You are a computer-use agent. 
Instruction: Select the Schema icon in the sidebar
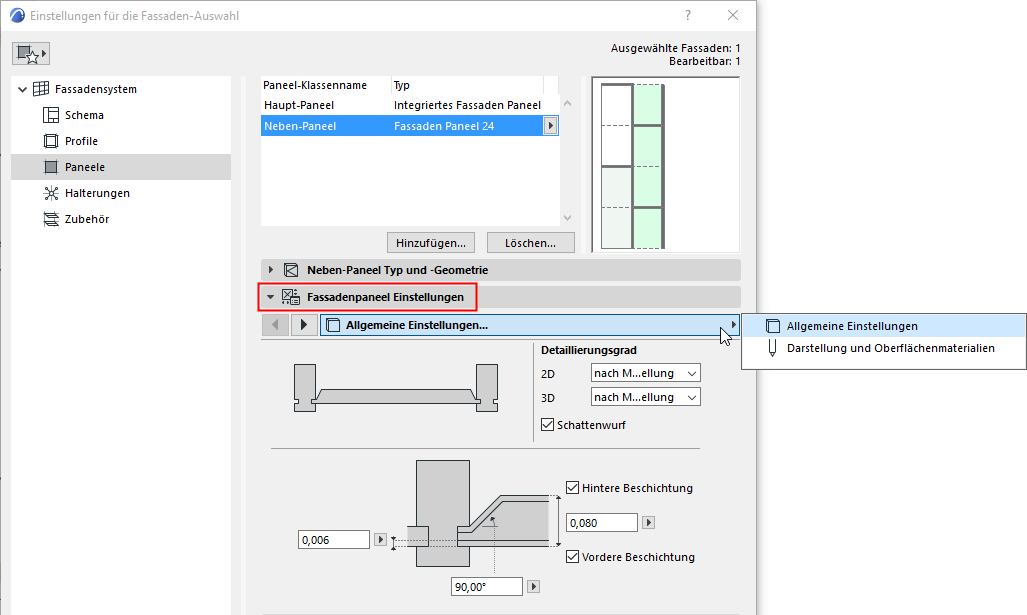49,114
